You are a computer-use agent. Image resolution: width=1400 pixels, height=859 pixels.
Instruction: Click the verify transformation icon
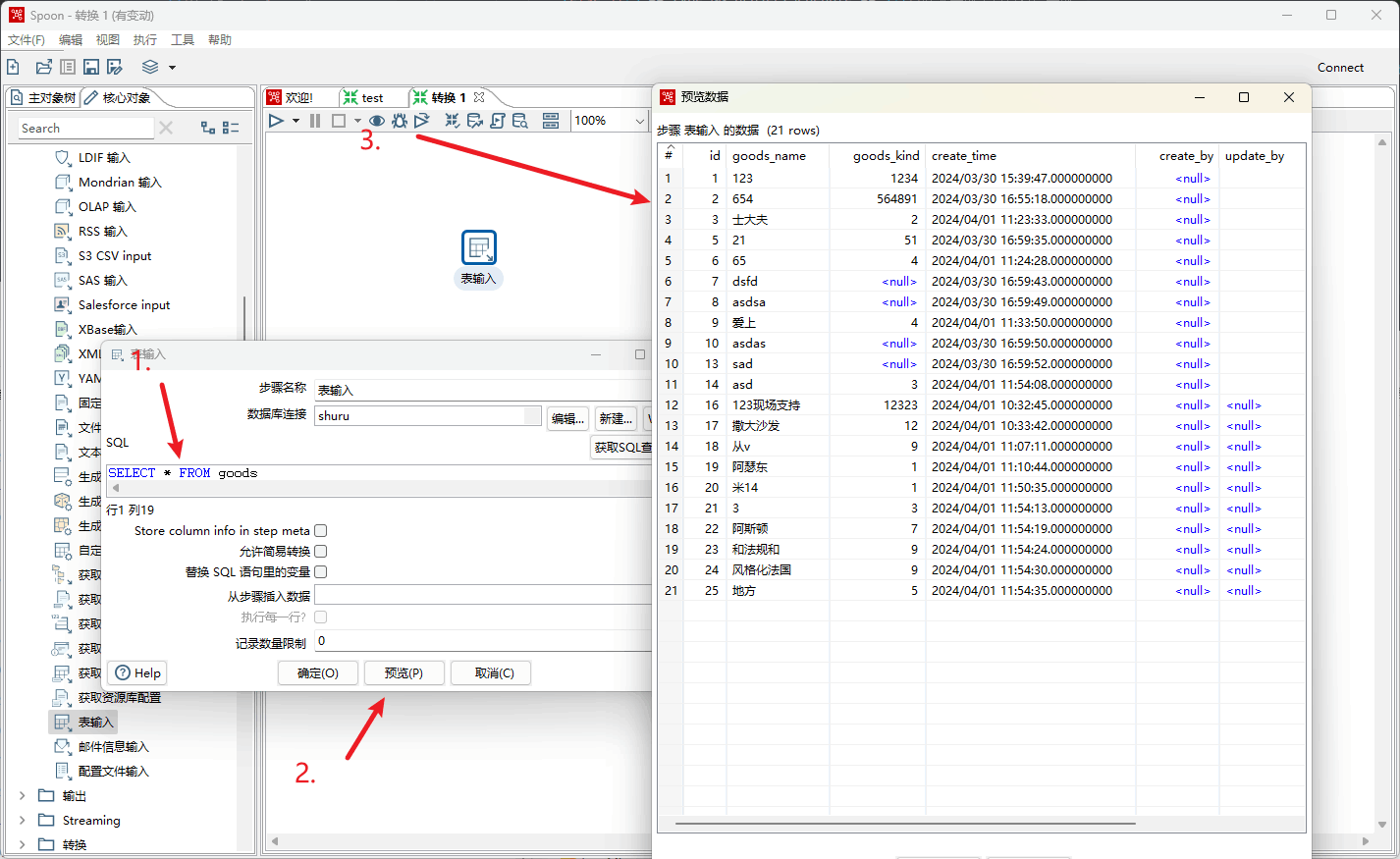coord(452,121)
